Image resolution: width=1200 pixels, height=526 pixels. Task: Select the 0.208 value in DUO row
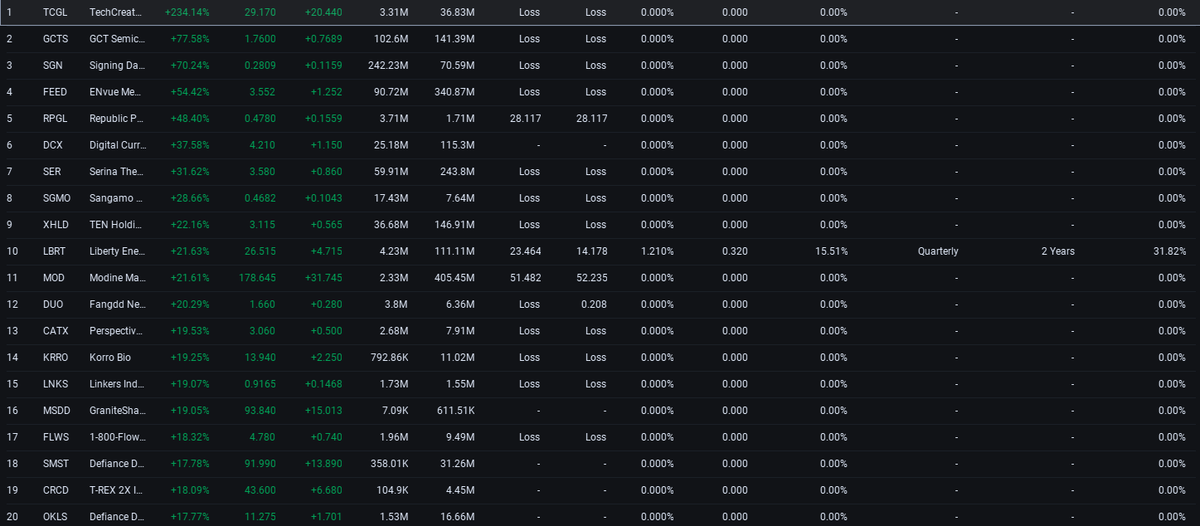pyautogui.click(x=596, y=304)
